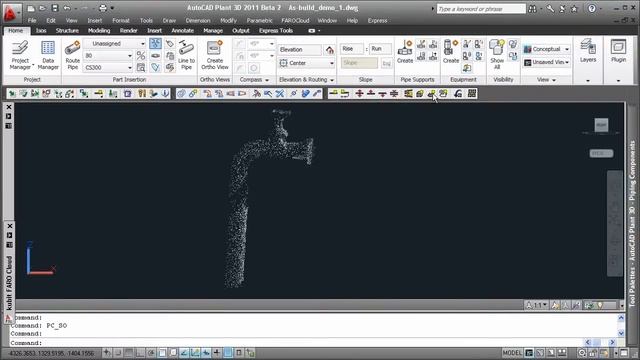Click the Plot printer icon
Image resolution: width=640 pixels, height=360 pixels.
pyautogui.click(x=103, y=8)
